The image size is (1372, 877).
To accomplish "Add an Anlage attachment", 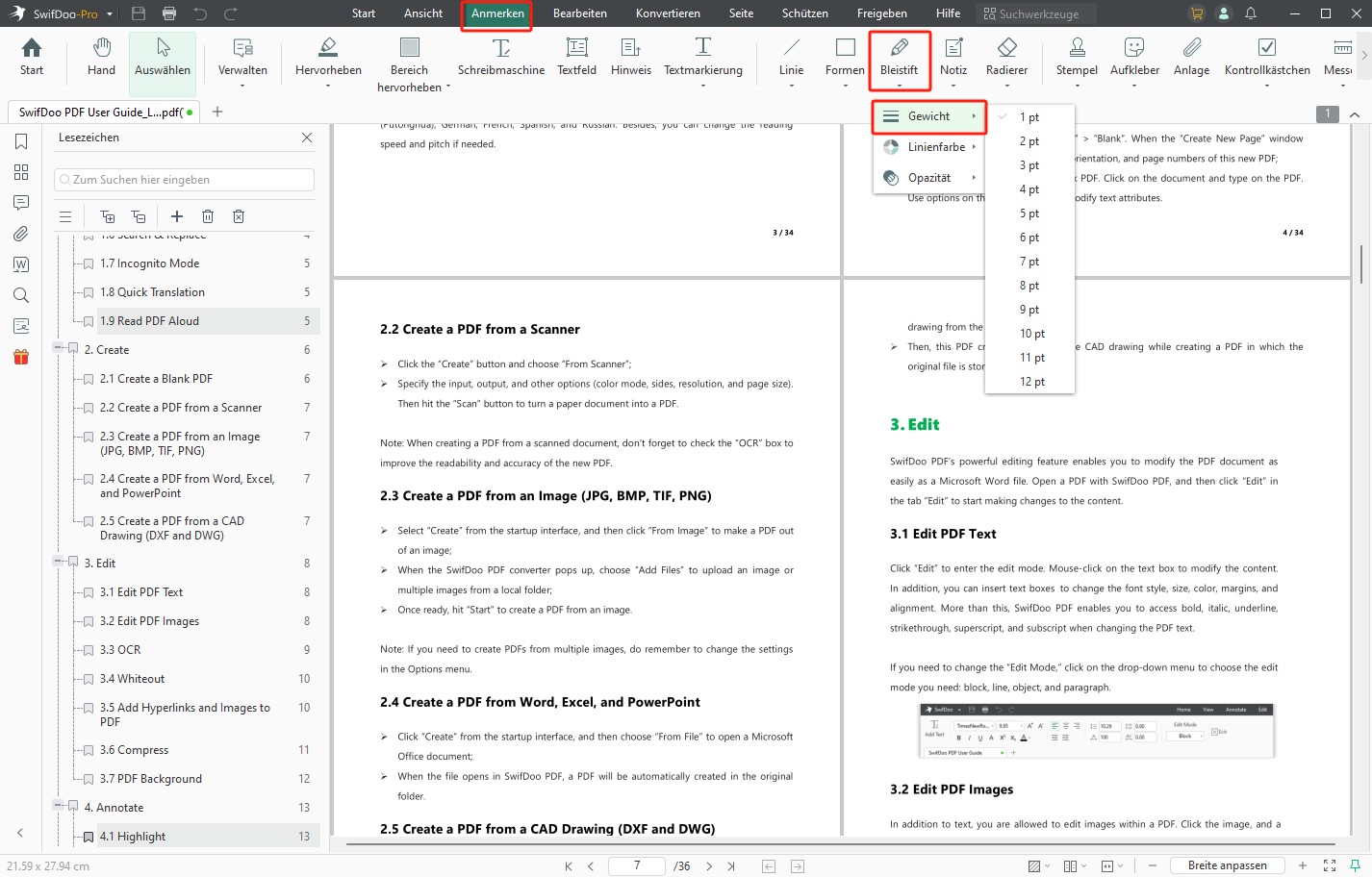I will 1191,57.
